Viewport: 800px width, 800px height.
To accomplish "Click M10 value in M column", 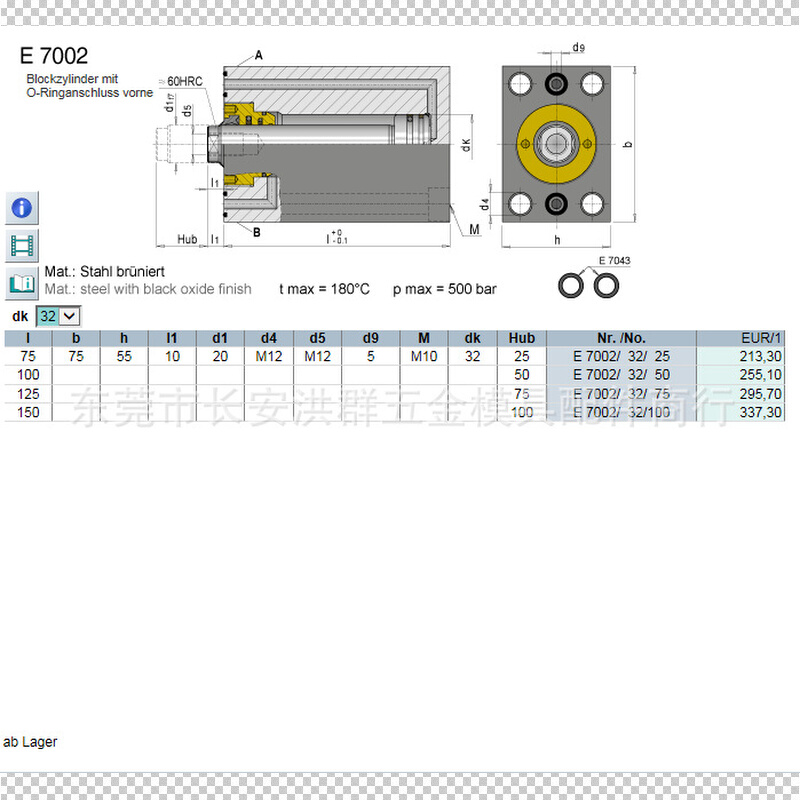I will click(x=424, y=356).
